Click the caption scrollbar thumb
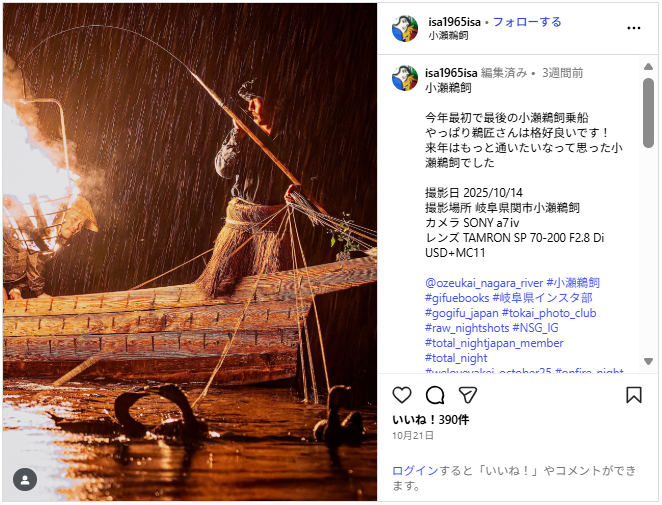662x505 pixels. (648, 113)
